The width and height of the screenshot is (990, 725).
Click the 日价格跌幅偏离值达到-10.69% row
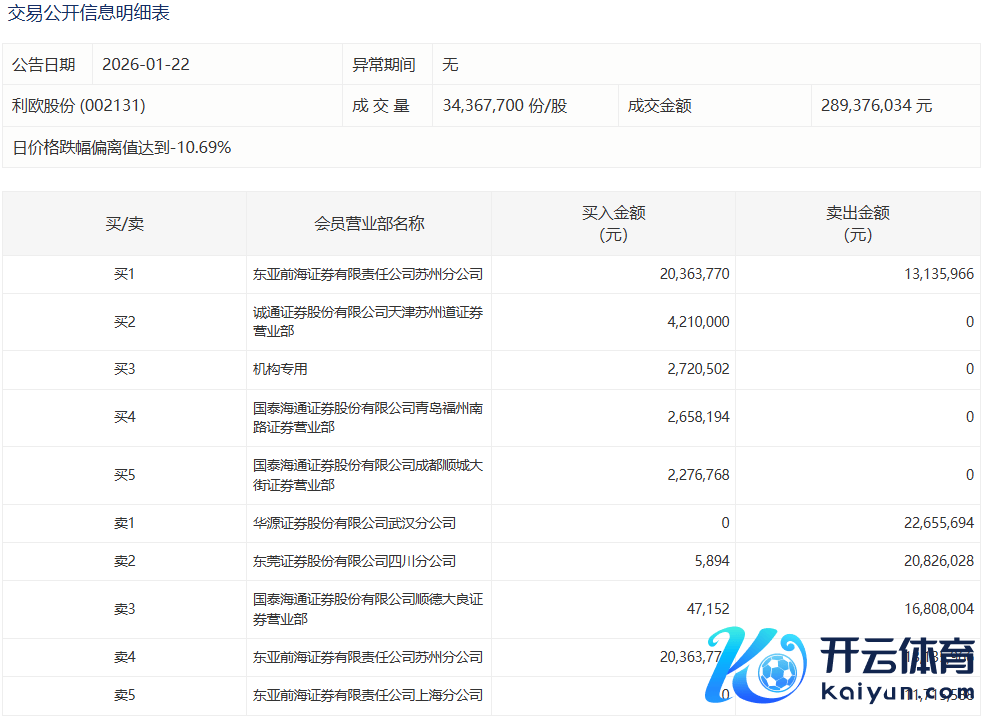click(x=122, y=147)
